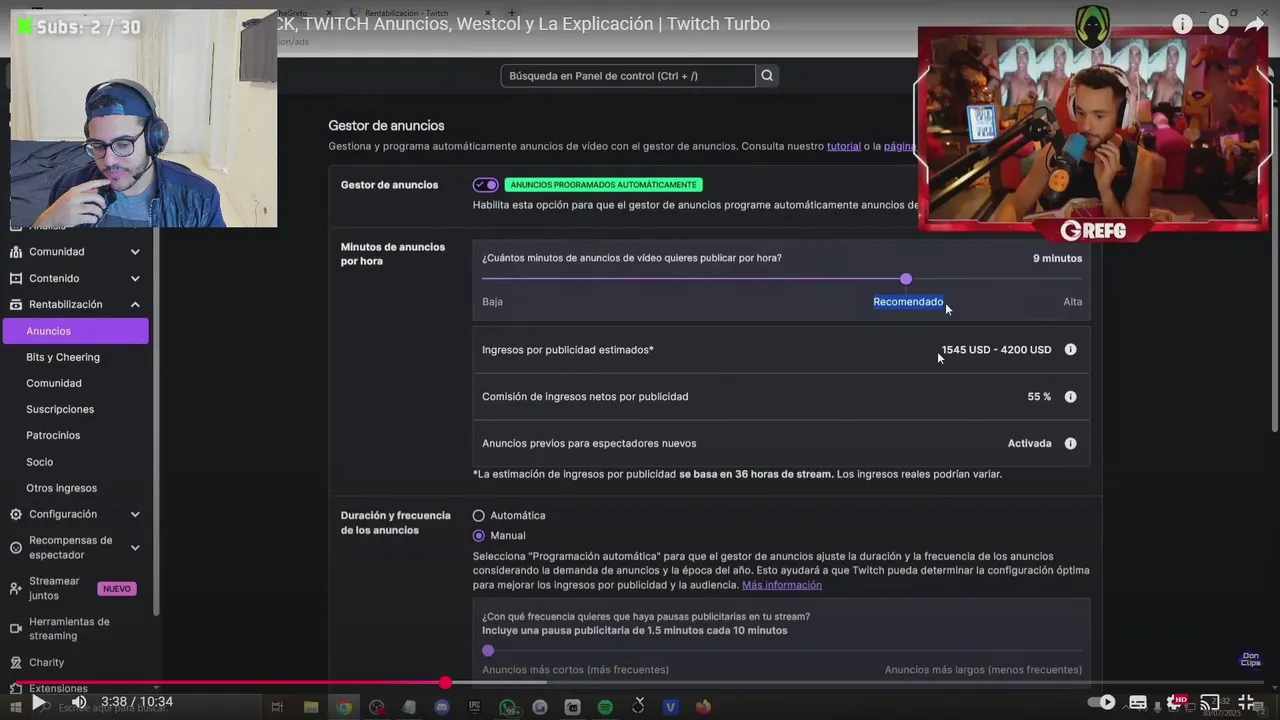The image size is (1280, 720).
Task: Focus the Búsqueda en Panel de control field
Action: coord(628,76)
